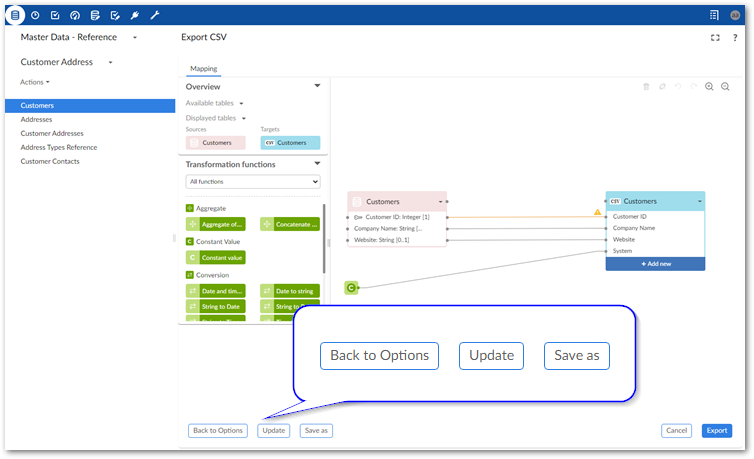Click Add new in target Customers table

point(655,264)
